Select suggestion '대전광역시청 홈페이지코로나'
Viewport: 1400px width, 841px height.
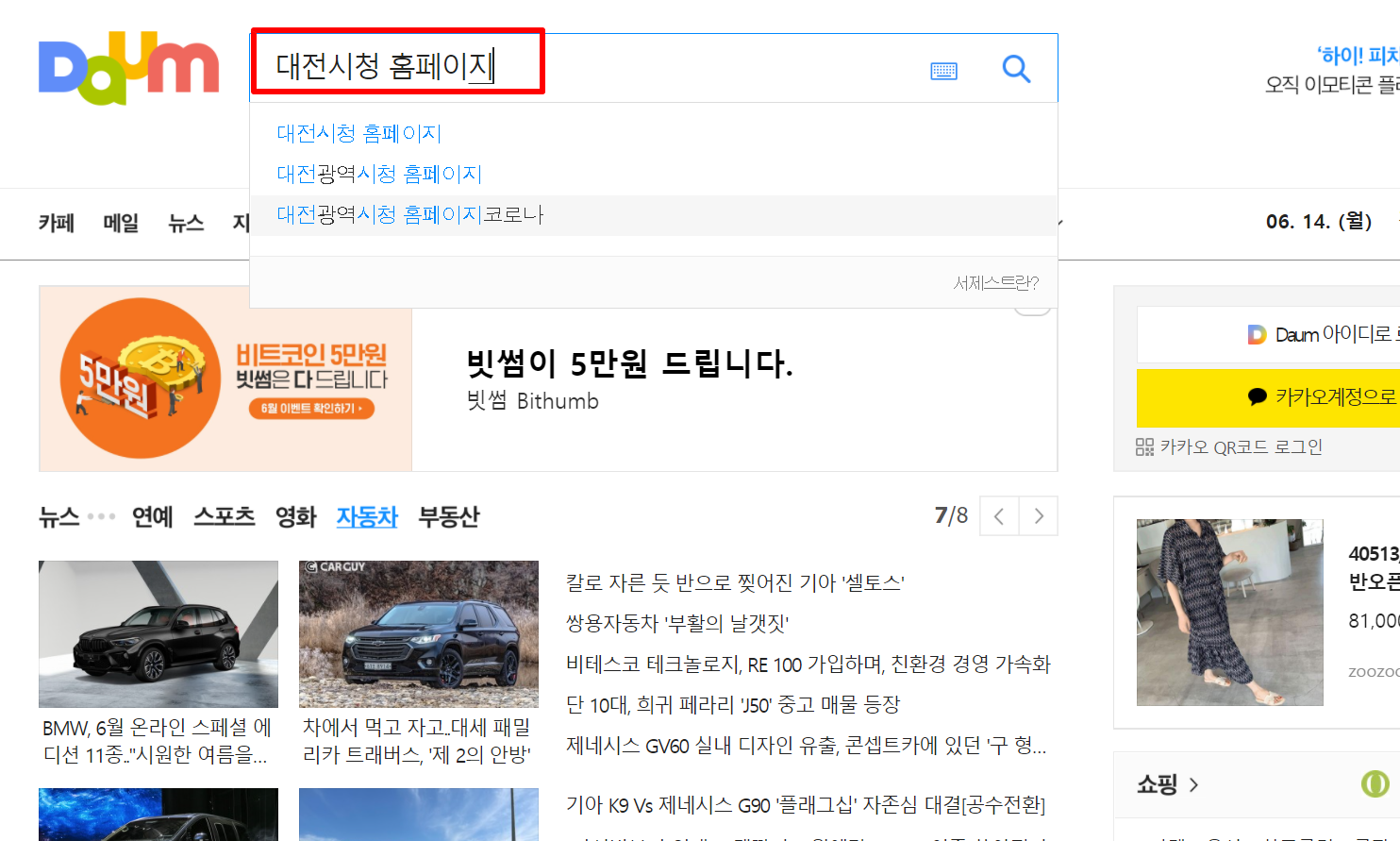point(410,214)
